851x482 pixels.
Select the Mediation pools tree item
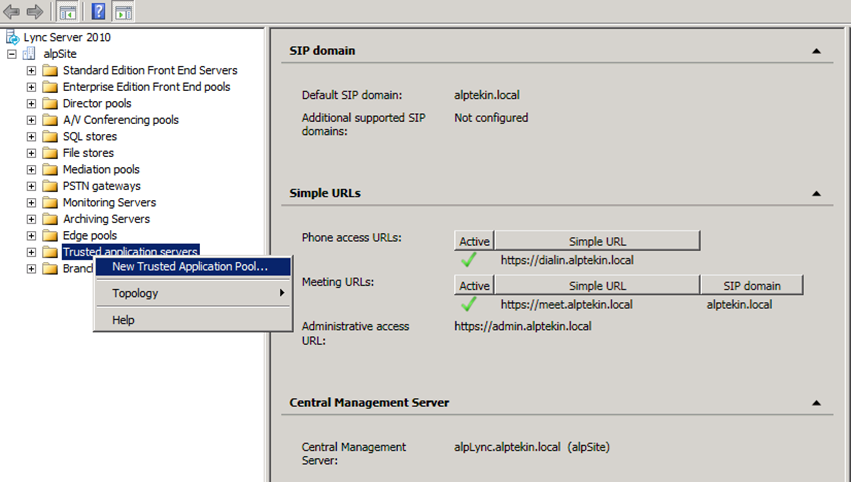click(101, 170)
